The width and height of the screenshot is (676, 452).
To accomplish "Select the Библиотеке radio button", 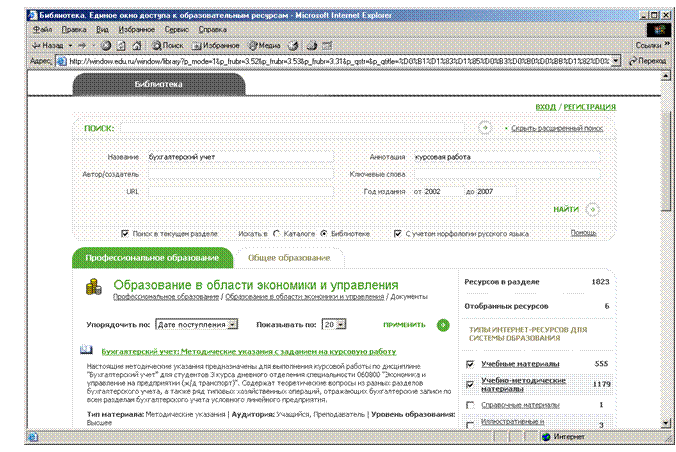I will point(324,233).
